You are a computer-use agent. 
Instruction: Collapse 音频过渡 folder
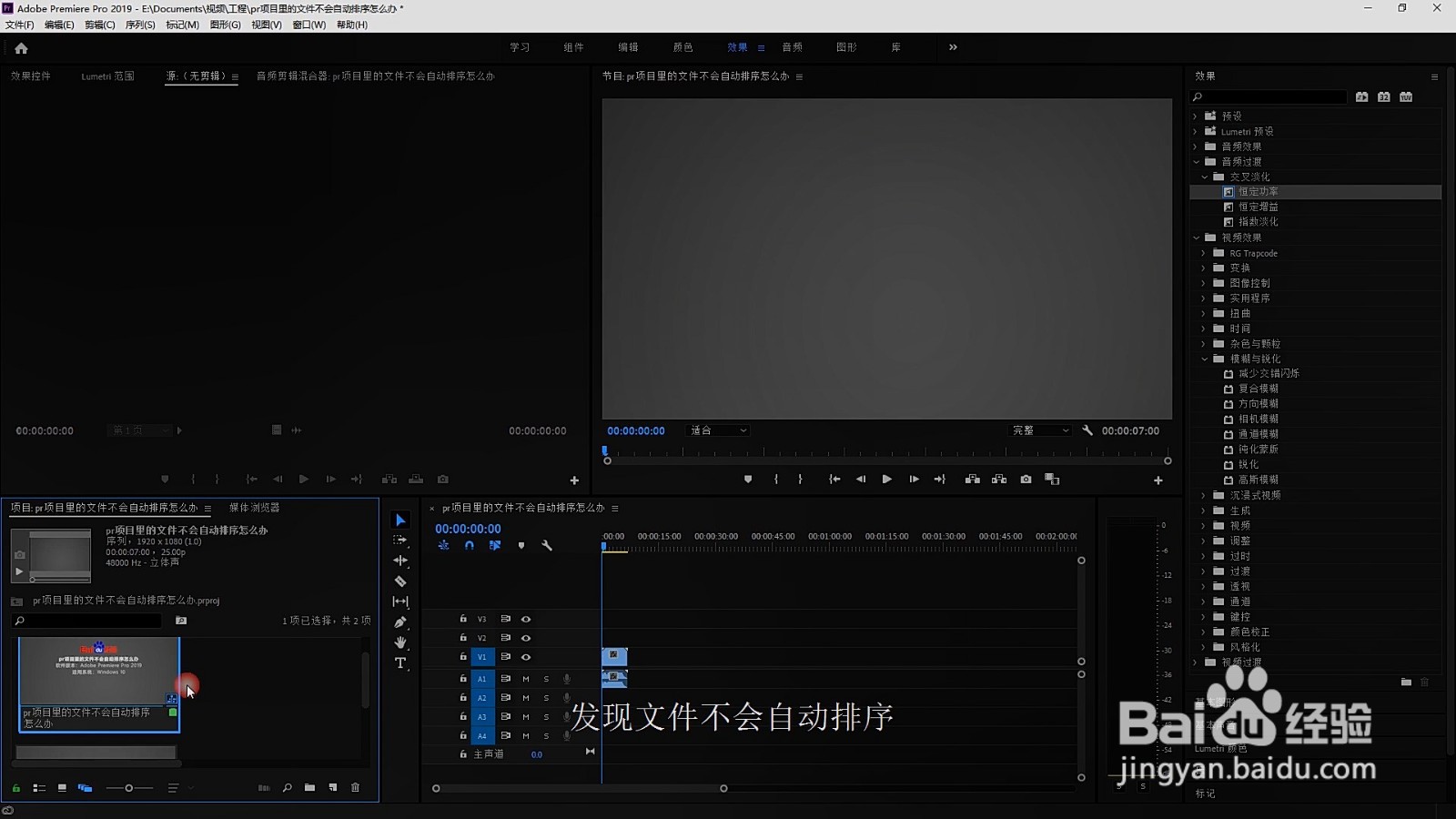pos(1196,162)
